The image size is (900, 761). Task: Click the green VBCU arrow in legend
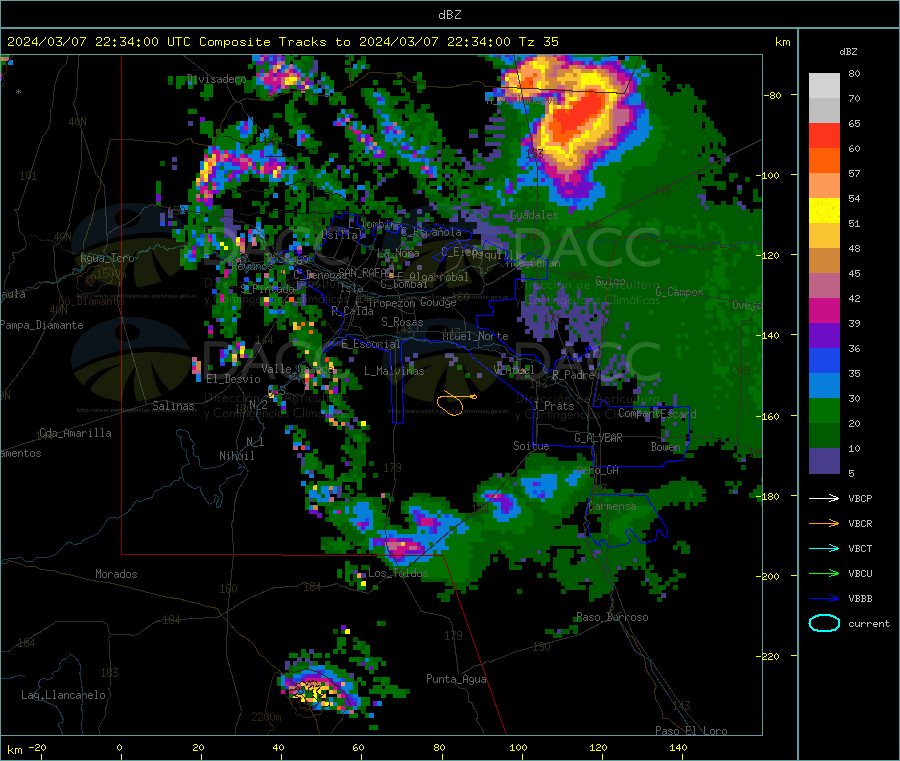click(x=824, y=573)
